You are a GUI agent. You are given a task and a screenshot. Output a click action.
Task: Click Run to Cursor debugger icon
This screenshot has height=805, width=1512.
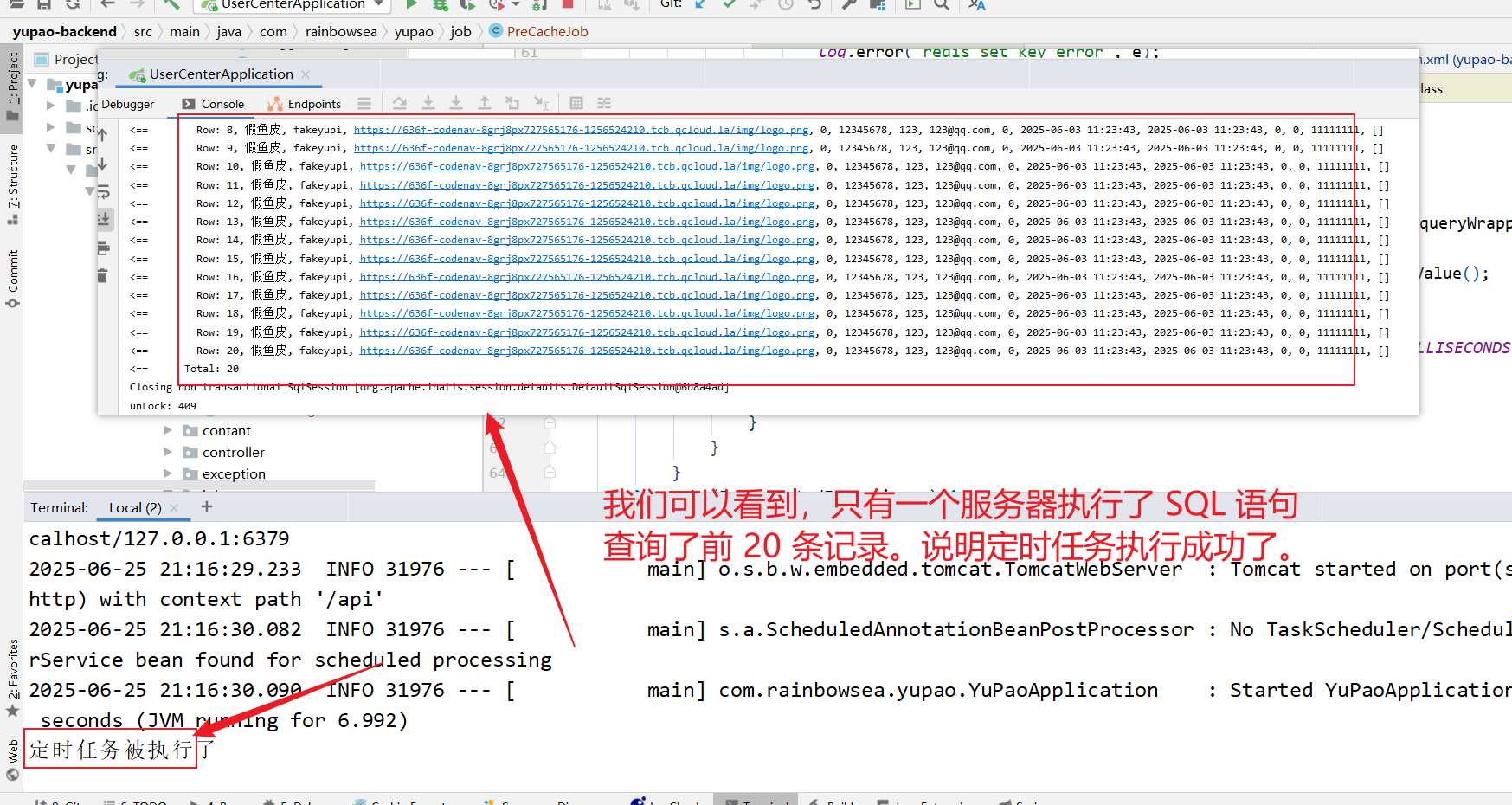541,104
